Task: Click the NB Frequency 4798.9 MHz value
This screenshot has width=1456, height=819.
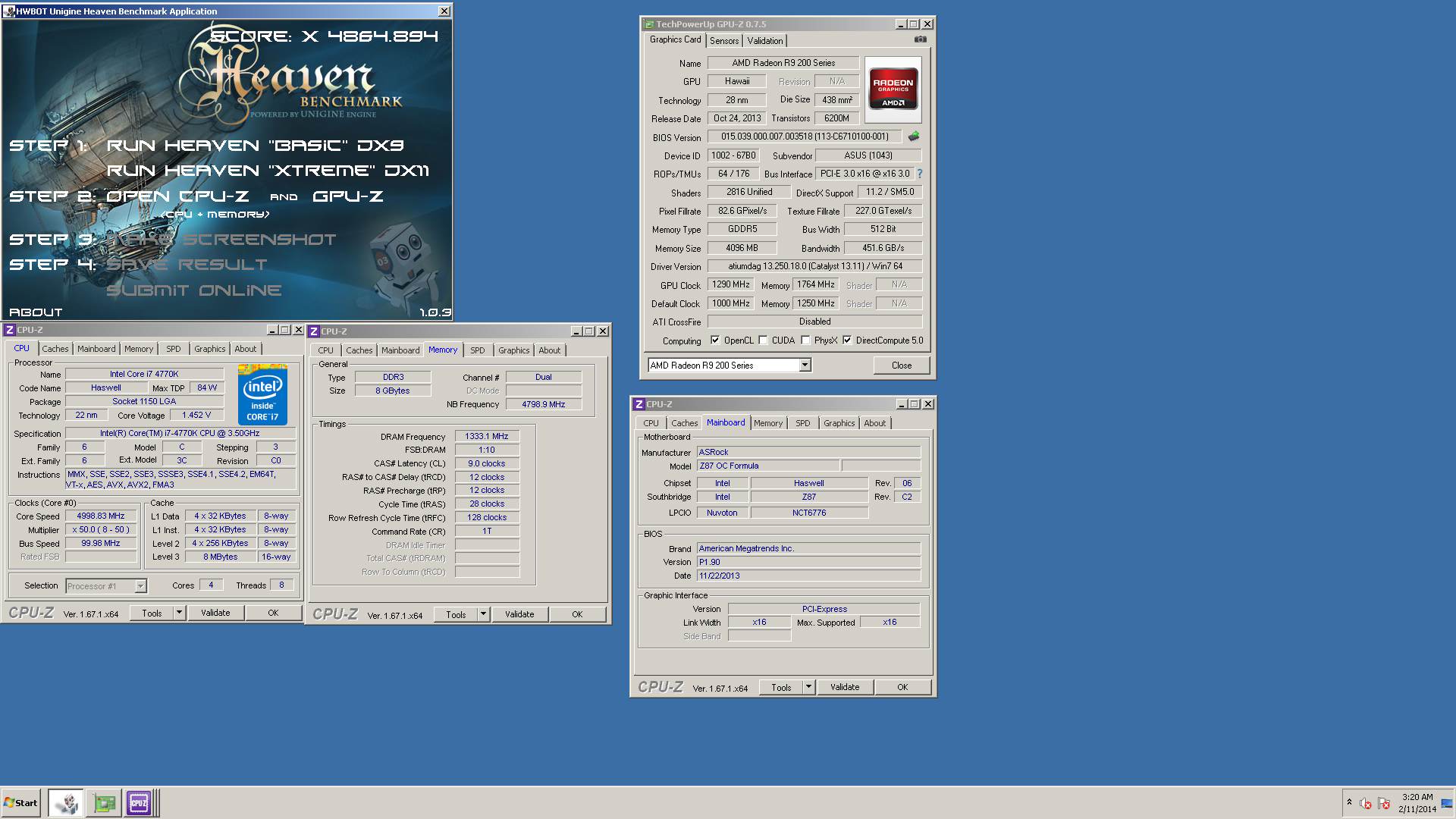Action: 544,404
